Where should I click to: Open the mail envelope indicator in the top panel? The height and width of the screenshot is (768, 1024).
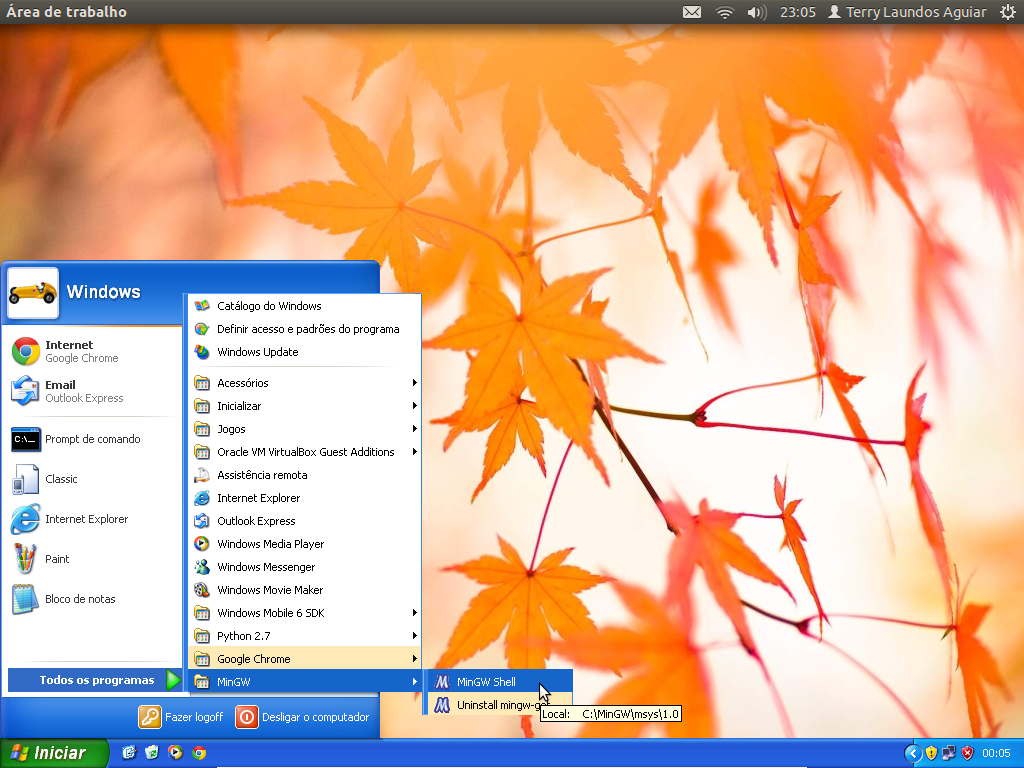[x=692, y=12]
